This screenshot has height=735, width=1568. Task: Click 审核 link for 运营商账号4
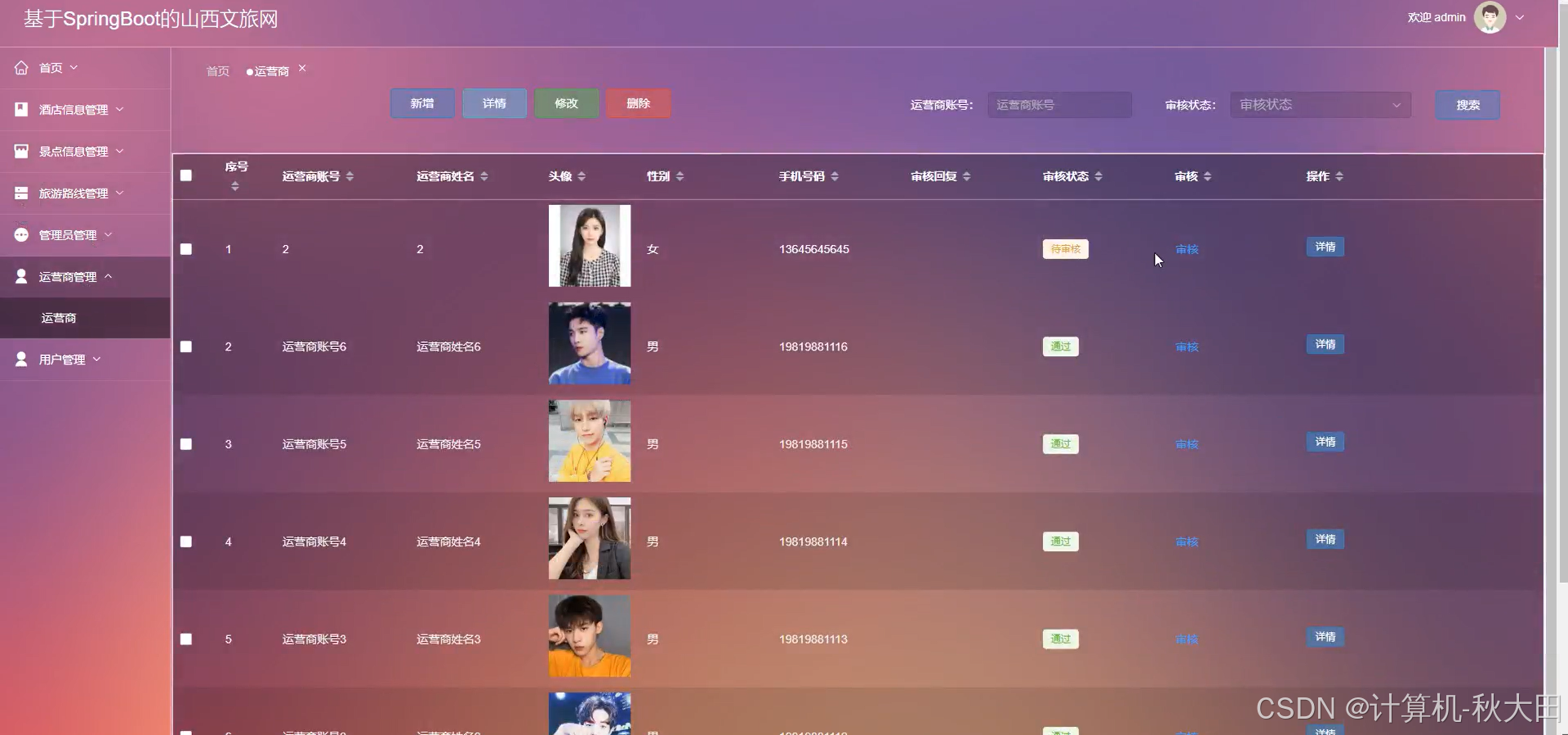point(1187,541)
